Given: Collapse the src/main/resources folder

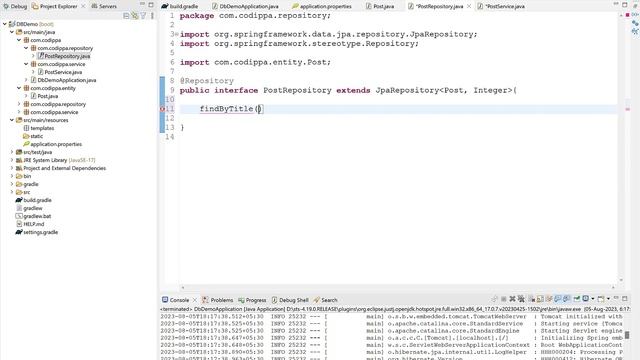Looking at the screenshot, I should coord(12,120).
